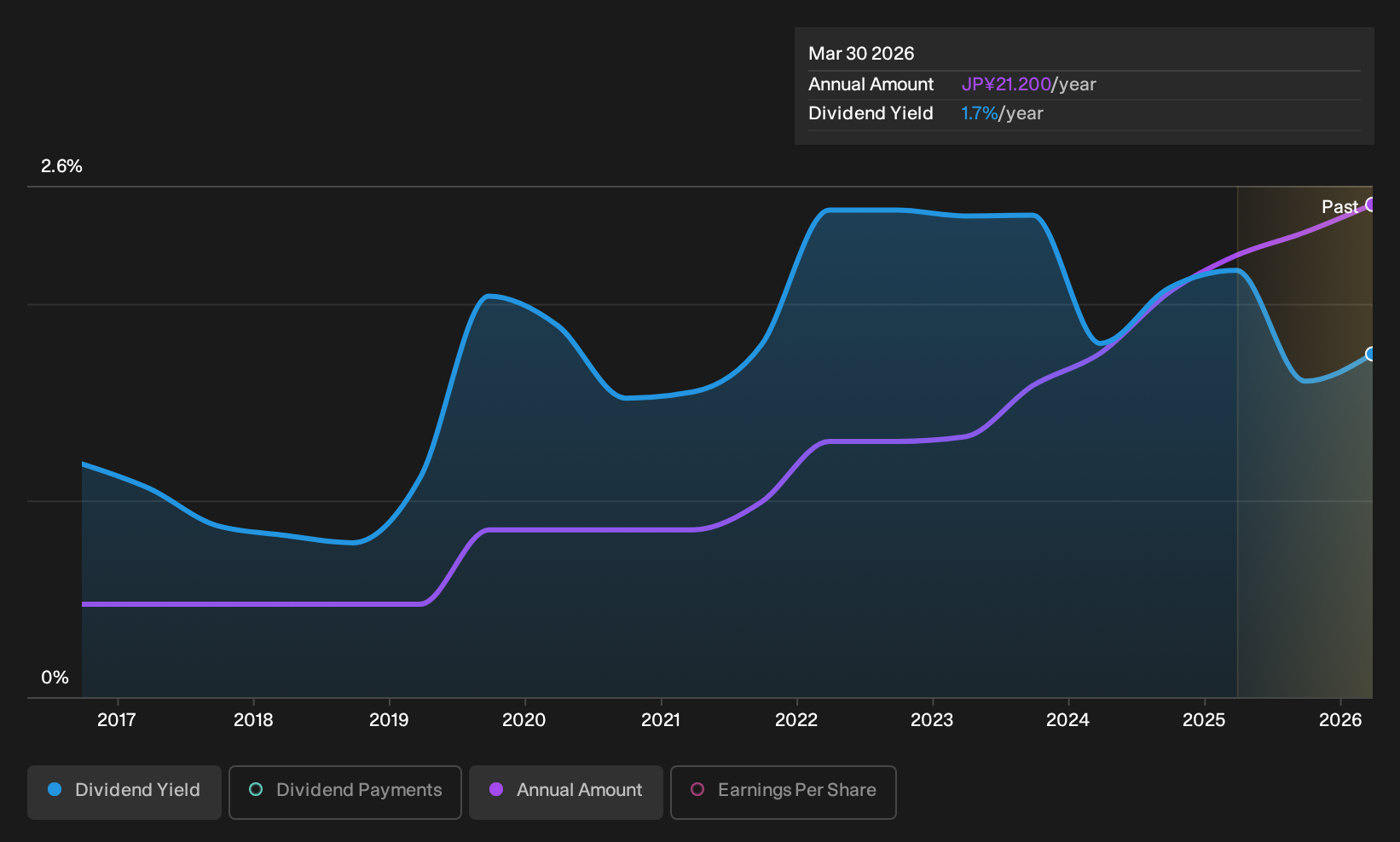1400x842 pixels.
Task: Click the 1.7% dividend yield value
Action: pyautogui.click(x=979, y=113)
